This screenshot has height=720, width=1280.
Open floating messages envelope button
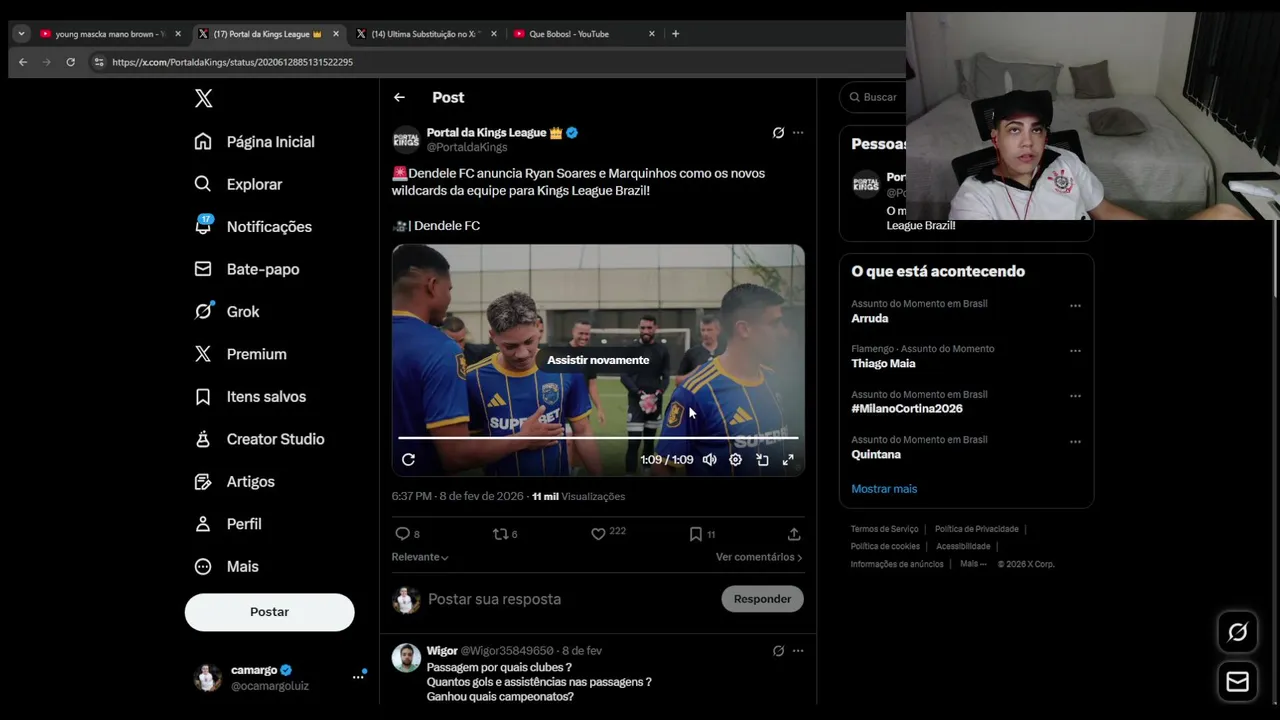[x=1237, y=682]
